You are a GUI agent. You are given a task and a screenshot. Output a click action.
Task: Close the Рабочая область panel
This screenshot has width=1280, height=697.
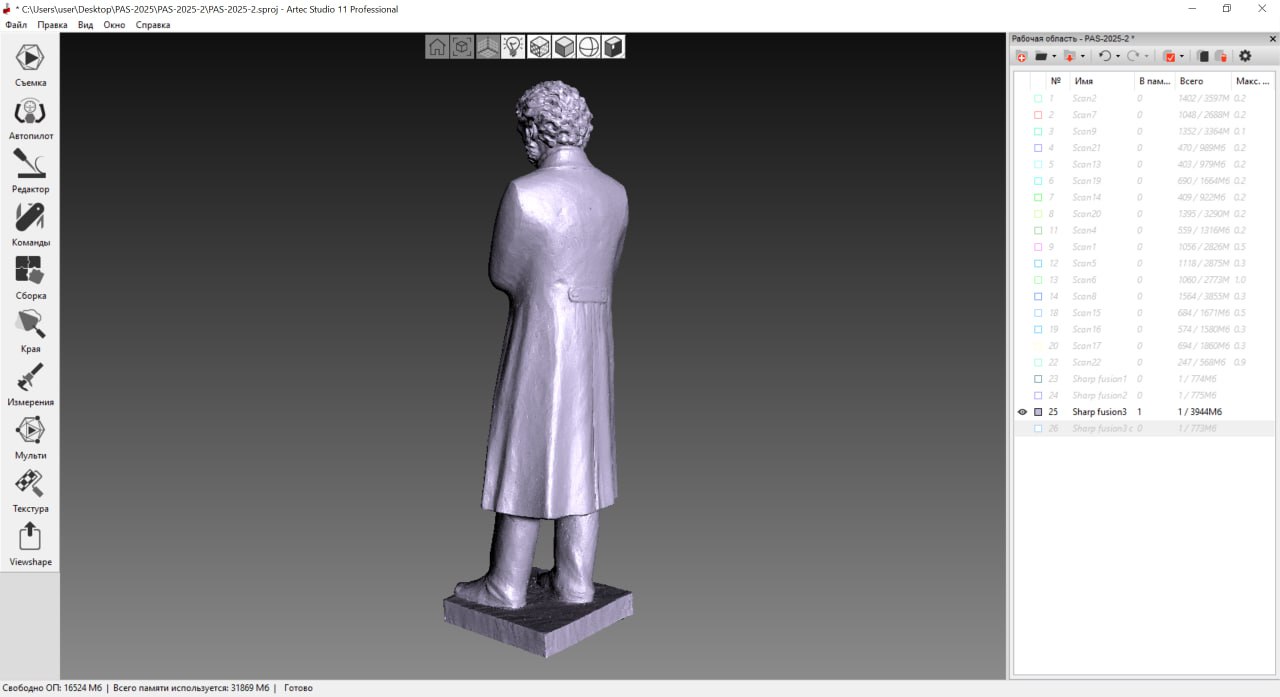click(1271, 38)
